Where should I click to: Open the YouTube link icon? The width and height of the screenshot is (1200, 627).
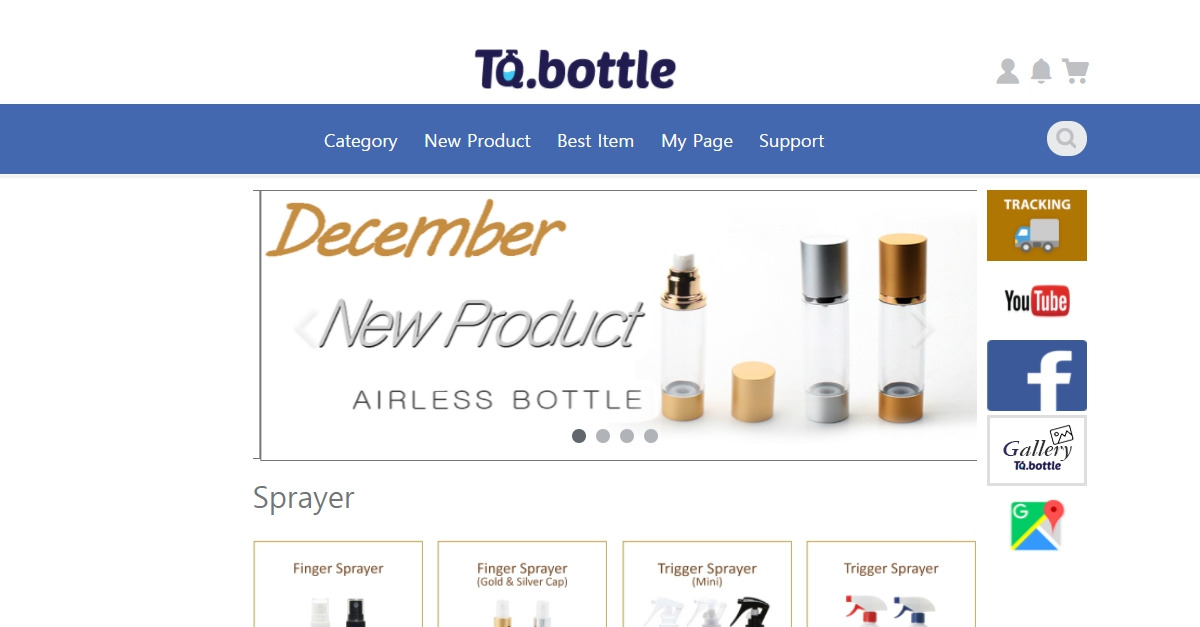coord(1037,300)
